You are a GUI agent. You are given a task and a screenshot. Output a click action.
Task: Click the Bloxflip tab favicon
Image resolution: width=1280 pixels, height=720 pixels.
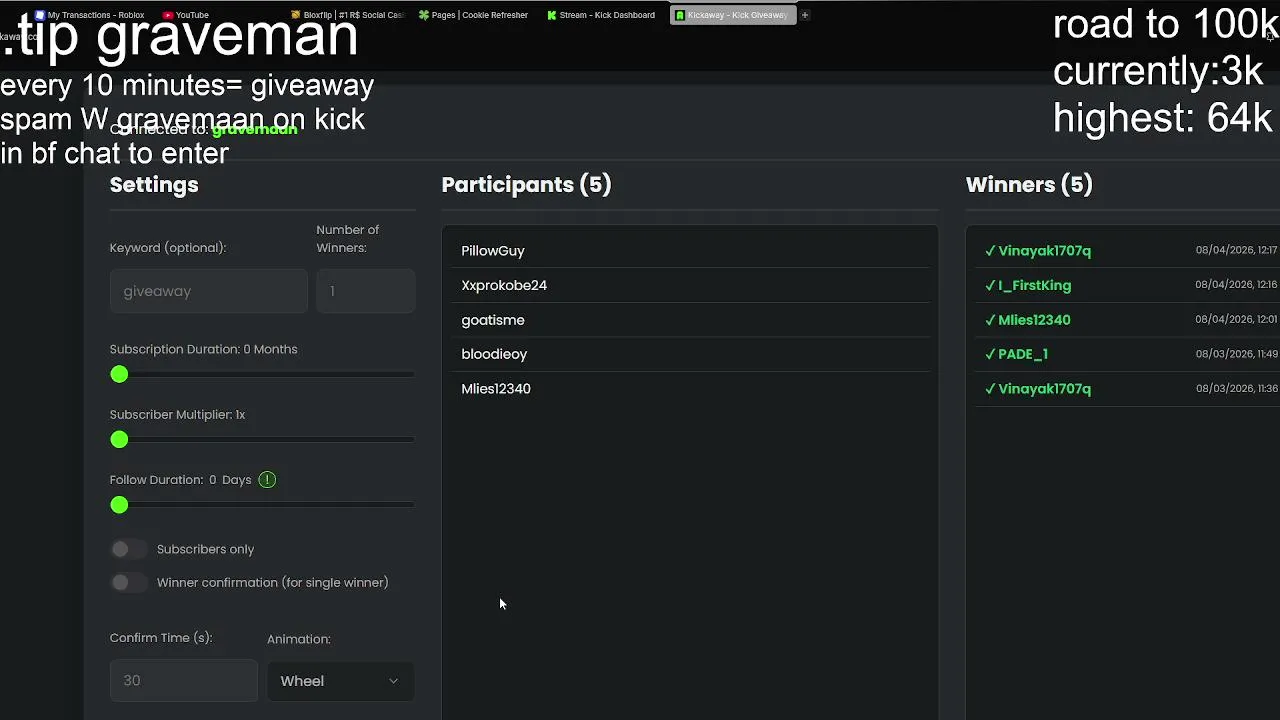click(x=296, y=15)
